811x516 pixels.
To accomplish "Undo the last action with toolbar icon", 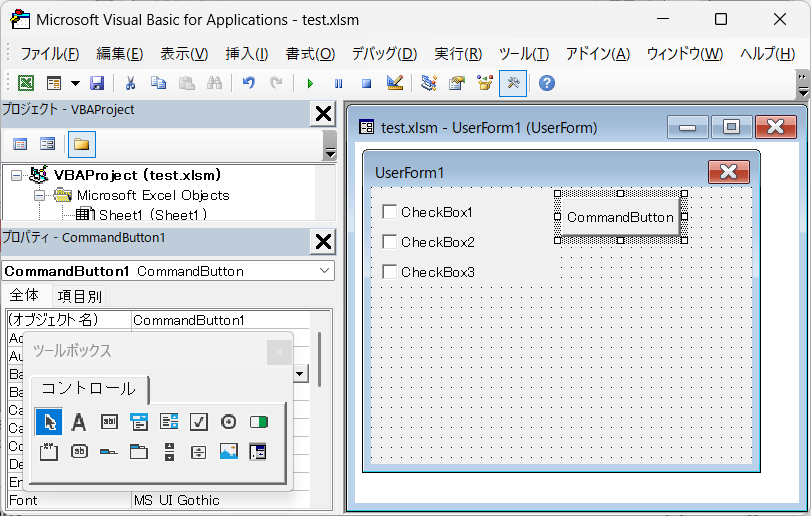I will (249, 83).
